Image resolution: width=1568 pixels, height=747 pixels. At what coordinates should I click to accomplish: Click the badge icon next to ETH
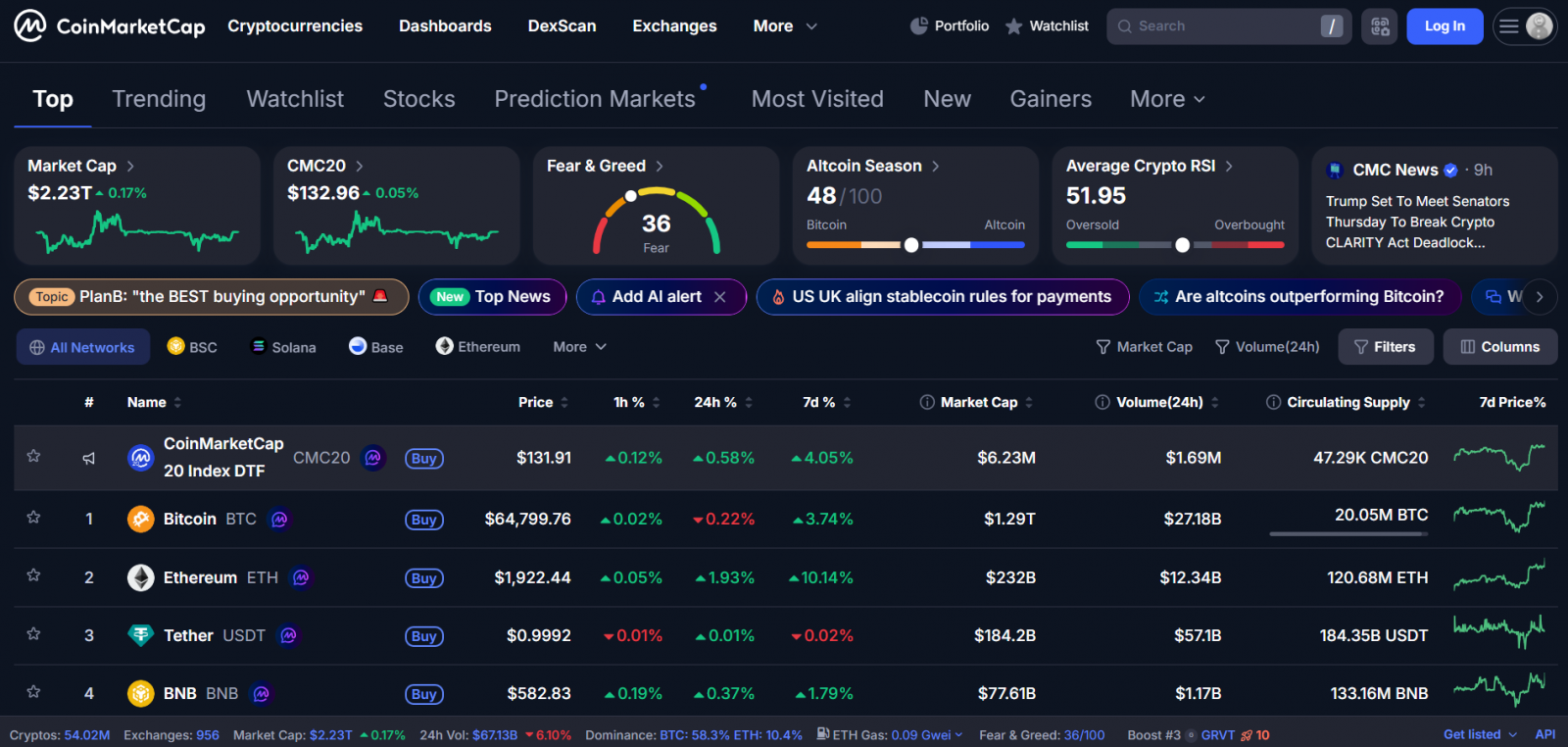click(x=301, y=578)
